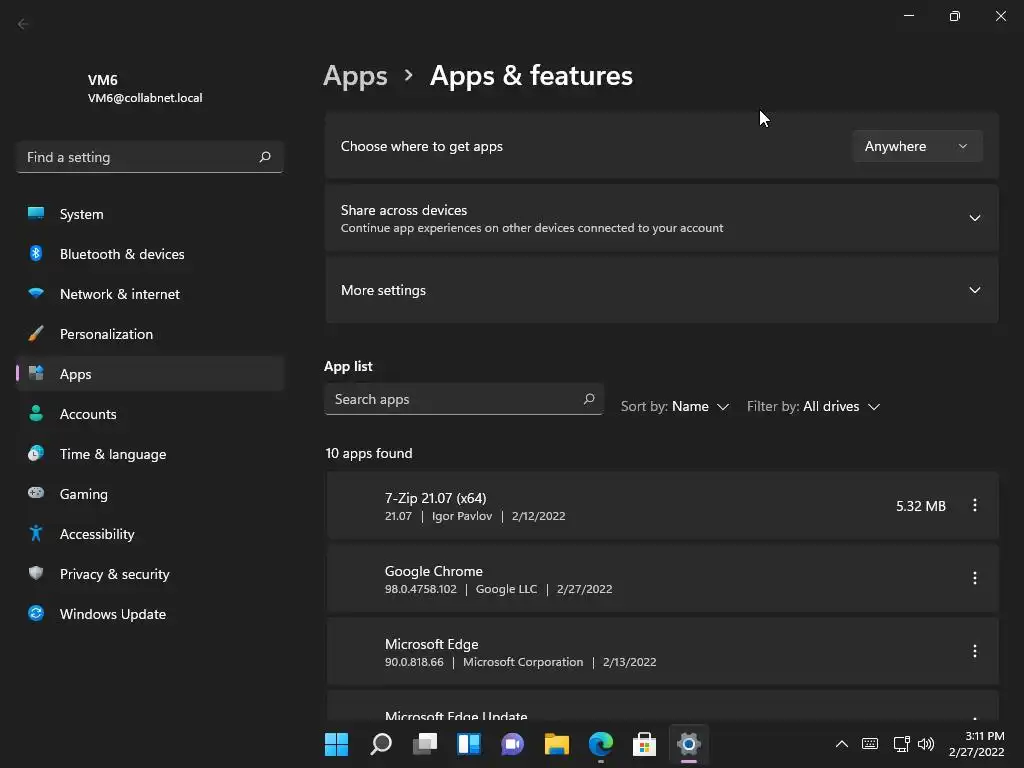Open the Windows Start menu
Viewport: 1024px width, 768px height.
pos(337,744)
